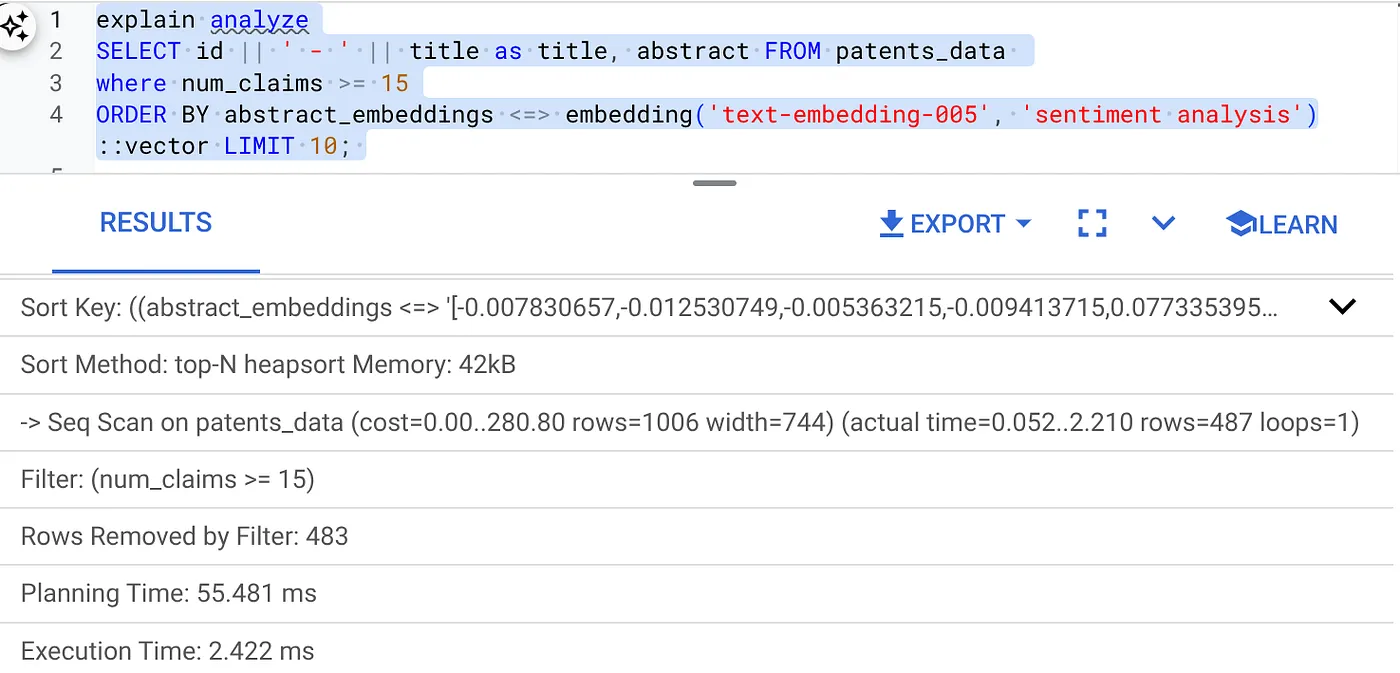Open the LEARN link text
Viewport: 1400px width, 673px height.
(1298, 224)
